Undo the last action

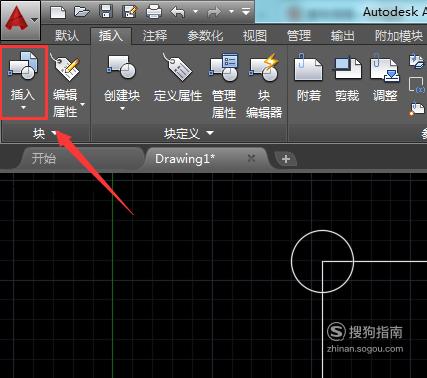tap(178, 13)
